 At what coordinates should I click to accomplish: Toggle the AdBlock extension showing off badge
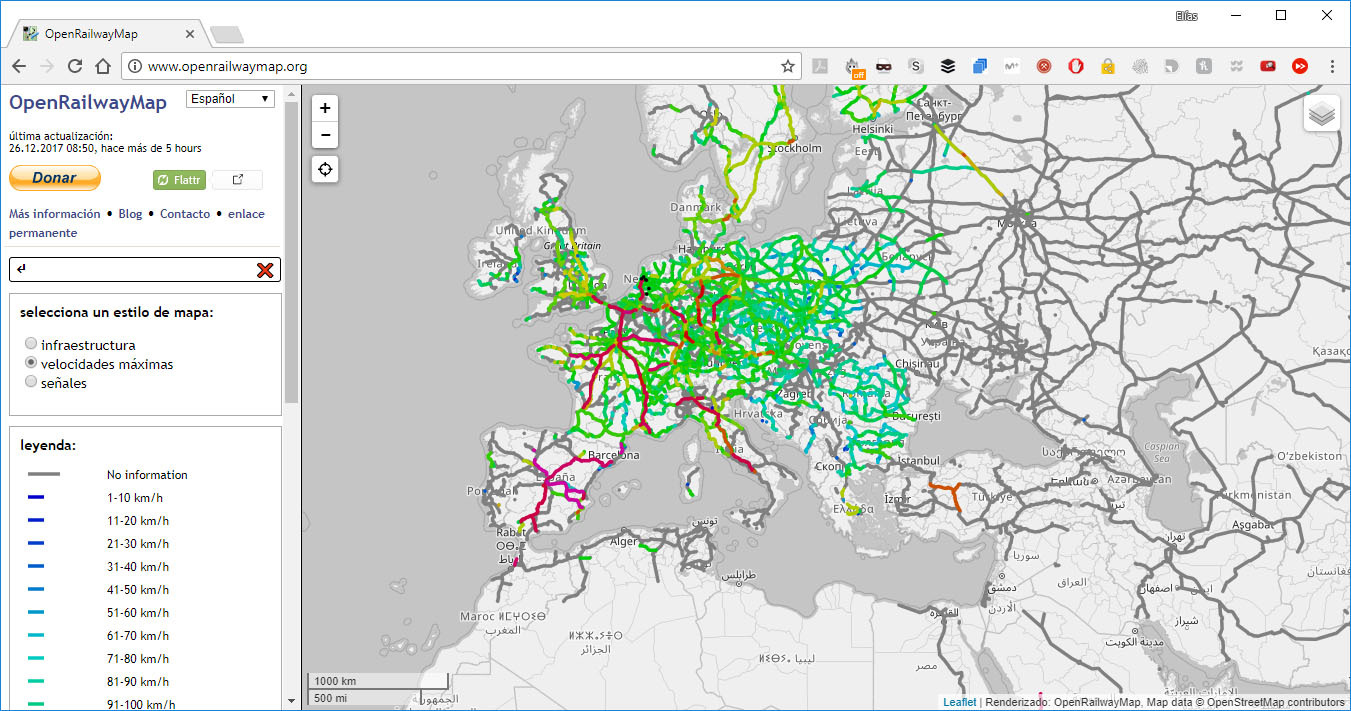[855, 66]
